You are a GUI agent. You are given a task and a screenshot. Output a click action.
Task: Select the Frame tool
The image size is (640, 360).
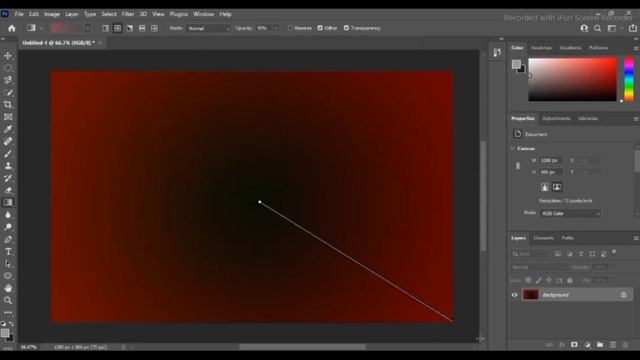[8, 117]
